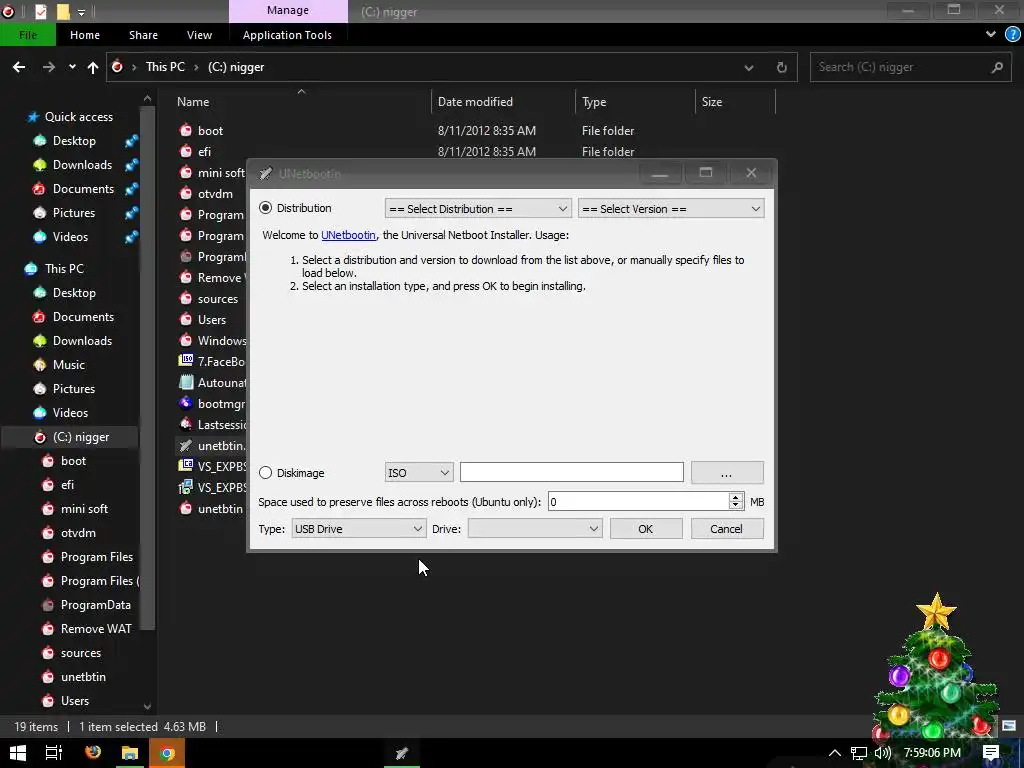Image resolution: width=1024 pixels, height=768 pixels.
Task: Expand the address bar history dropdown
Action: point(749,67)
